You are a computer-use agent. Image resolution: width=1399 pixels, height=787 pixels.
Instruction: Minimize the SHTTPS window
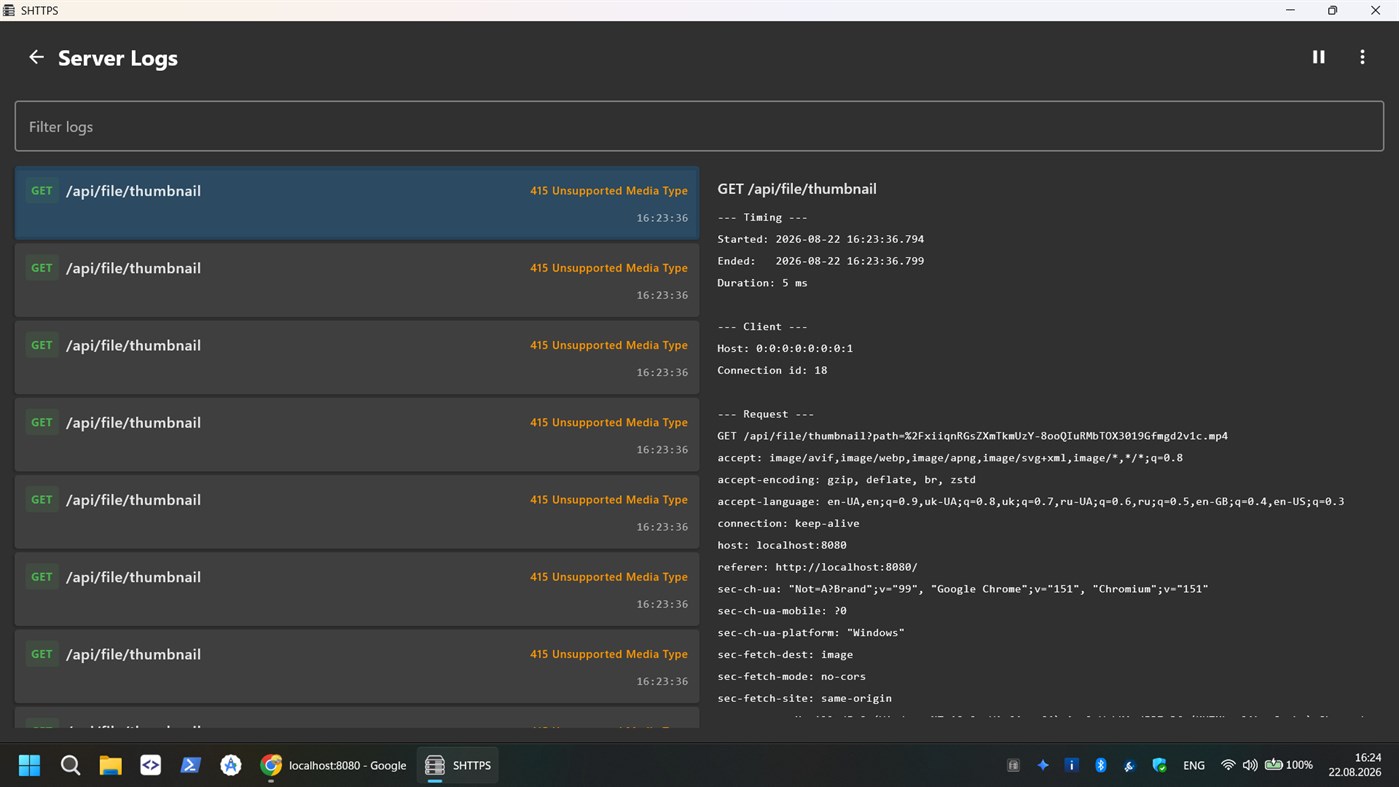1290,10
